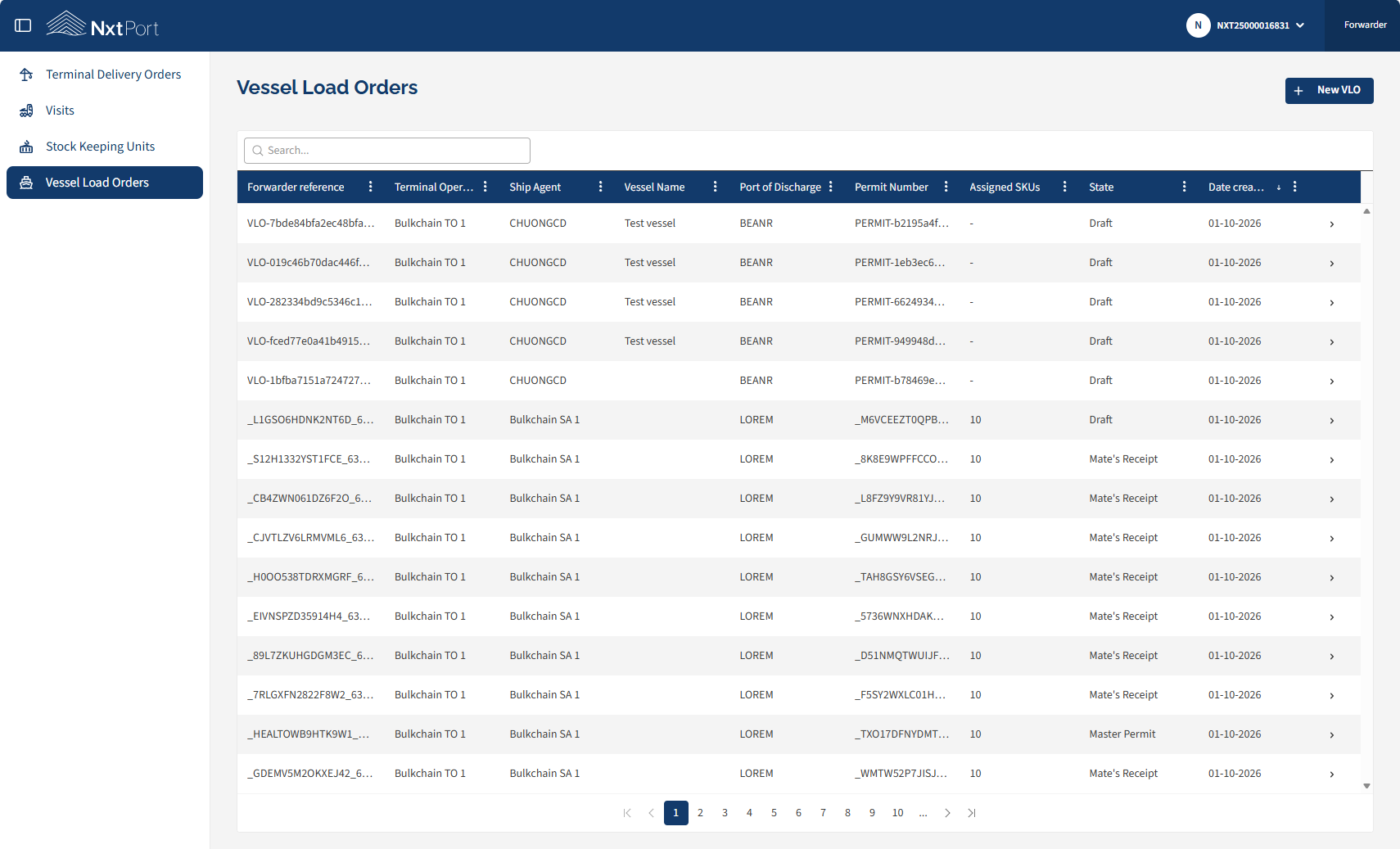Viewport: 1400px width, 849px height.
Task: Go to next page arrow
Action: 947,813
